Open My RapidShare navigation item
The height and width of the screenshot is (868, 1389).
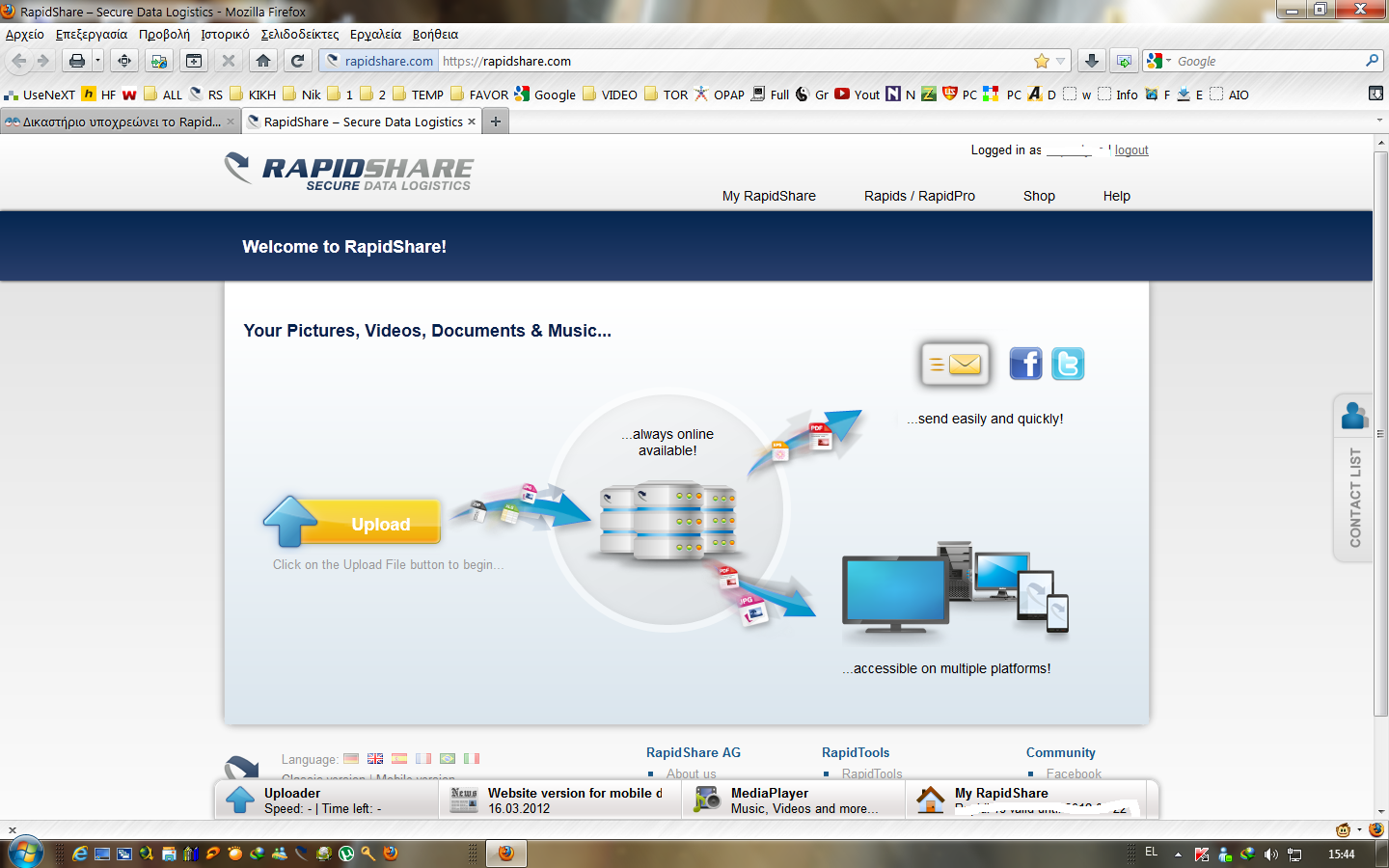769,196
